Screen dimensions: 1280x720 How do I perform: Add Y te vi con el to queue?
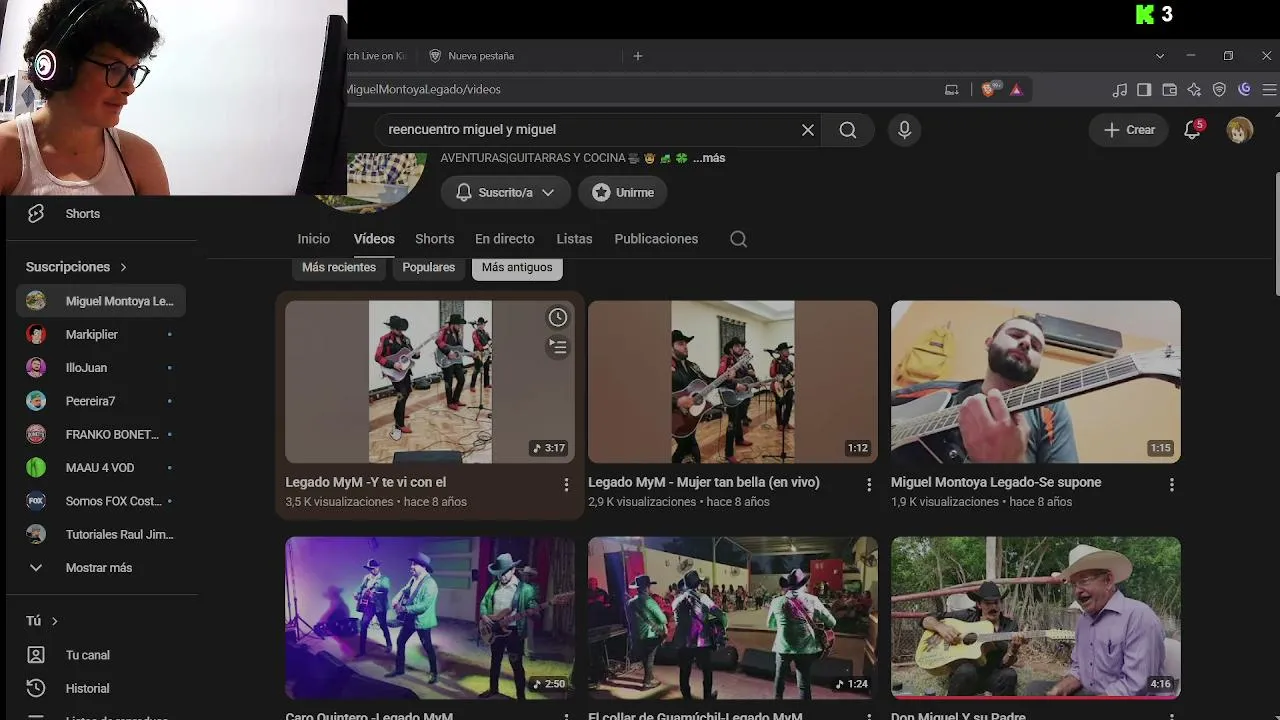click(558, 347)
